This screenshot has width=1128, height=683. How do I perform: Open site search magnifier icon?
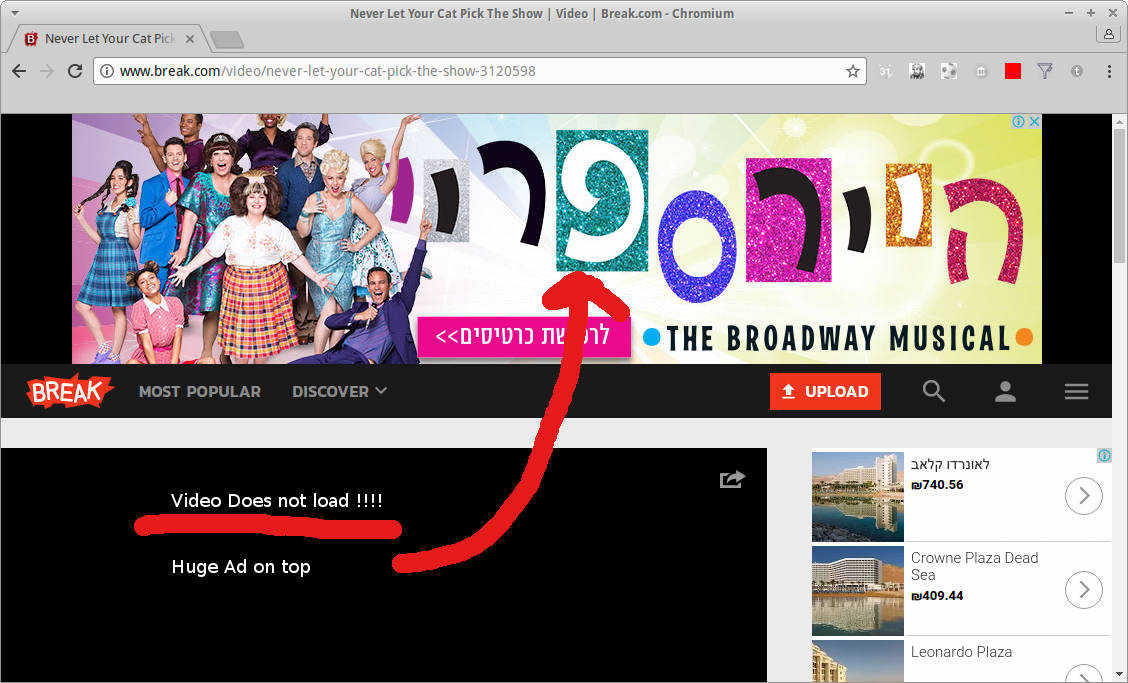[x=933, y=391]
